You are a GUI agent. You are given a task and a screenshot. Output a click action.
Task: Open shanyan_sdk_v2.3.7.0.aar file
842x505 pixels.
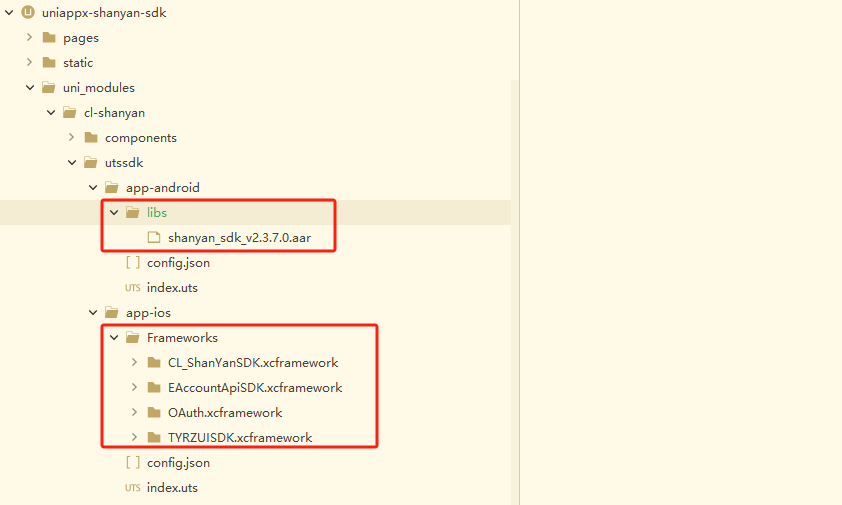pyautogui.click(x=239, y=237)
